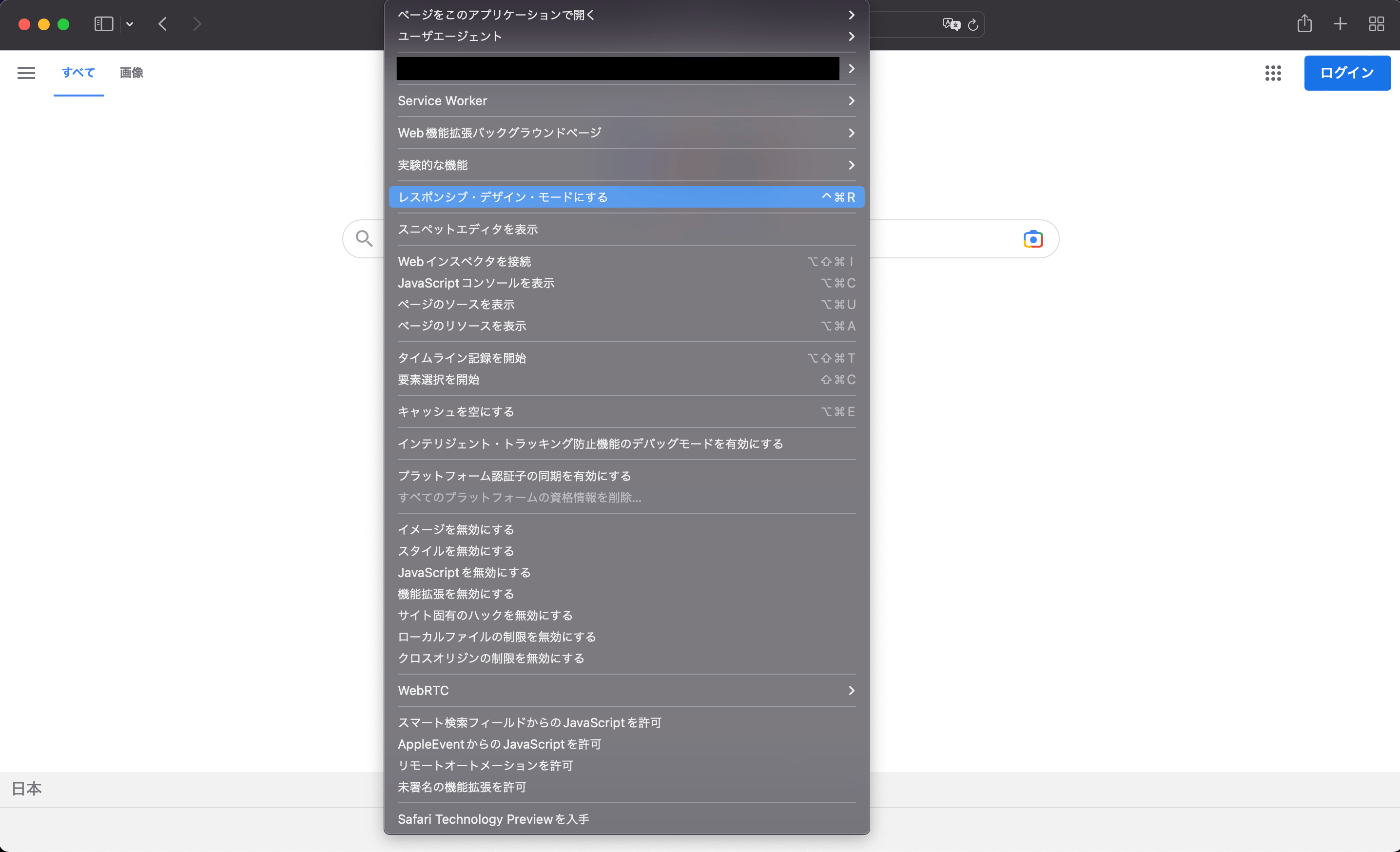Open JavaScriptコンソールを表示

click(627, 283)
